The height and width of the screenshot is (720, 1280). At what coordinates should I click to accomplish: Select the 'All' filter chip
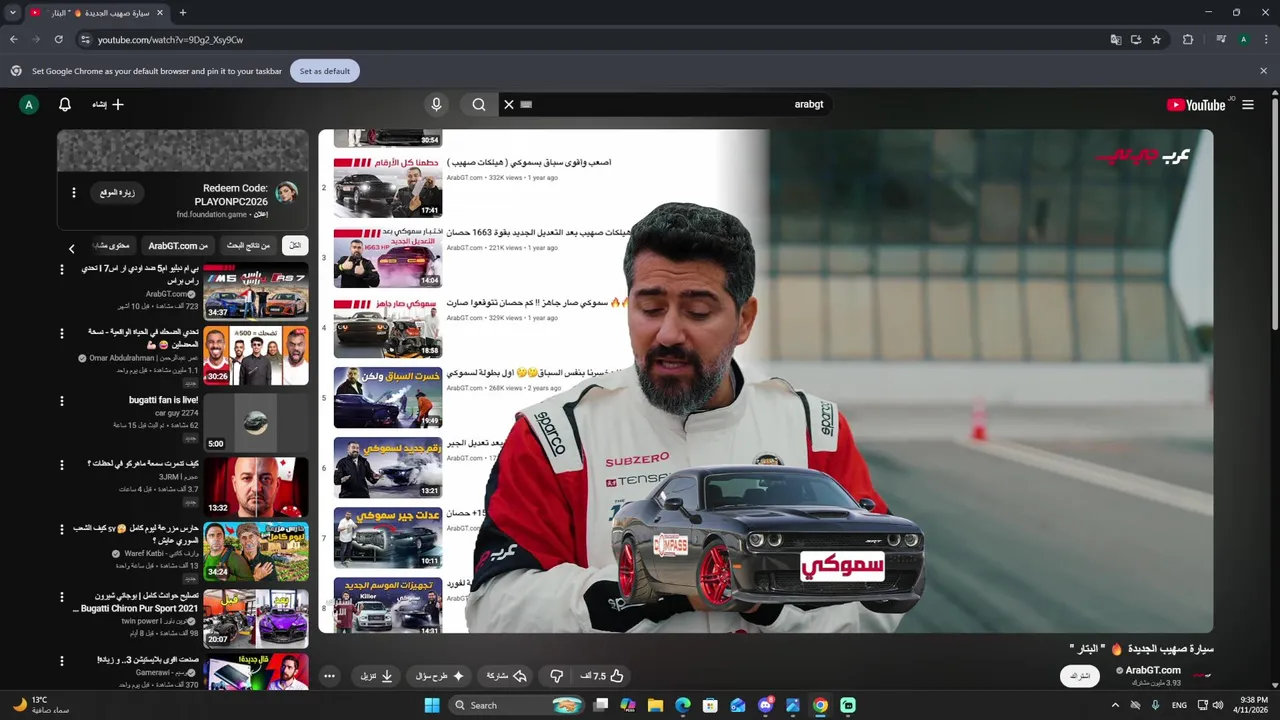294,245
